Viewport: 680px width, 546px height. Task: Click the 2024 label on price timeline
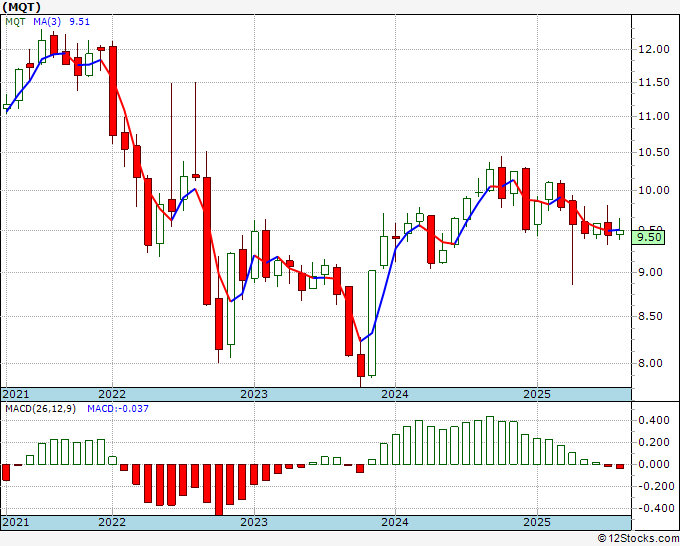pos(395,394)
